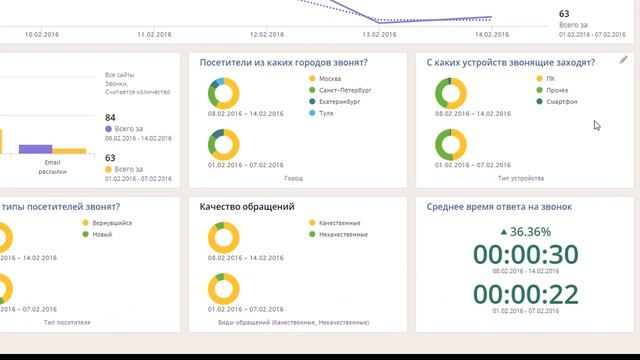Click the 14.02.2016 data point on line chart
This screenshot has height=360, width=640.
491,18
